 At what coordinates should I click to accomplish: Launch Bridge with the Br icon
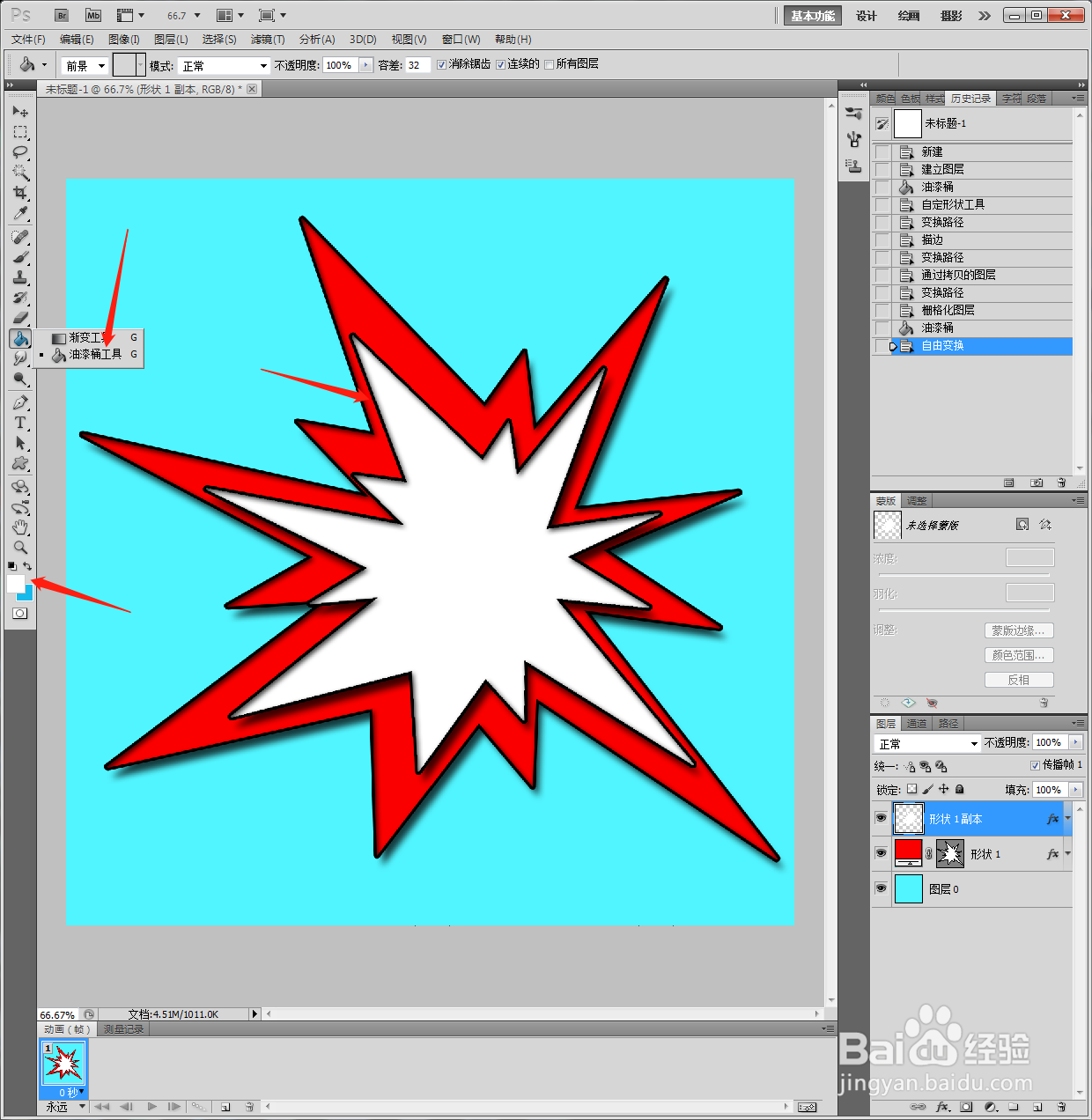[x=61, y=15]
